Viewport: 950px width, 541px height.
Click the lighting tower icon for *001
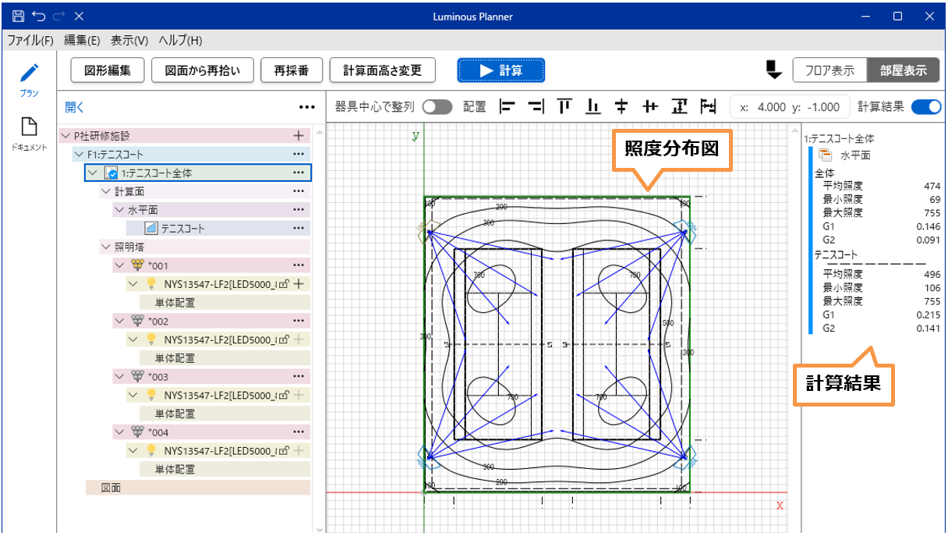click(137, 265)
